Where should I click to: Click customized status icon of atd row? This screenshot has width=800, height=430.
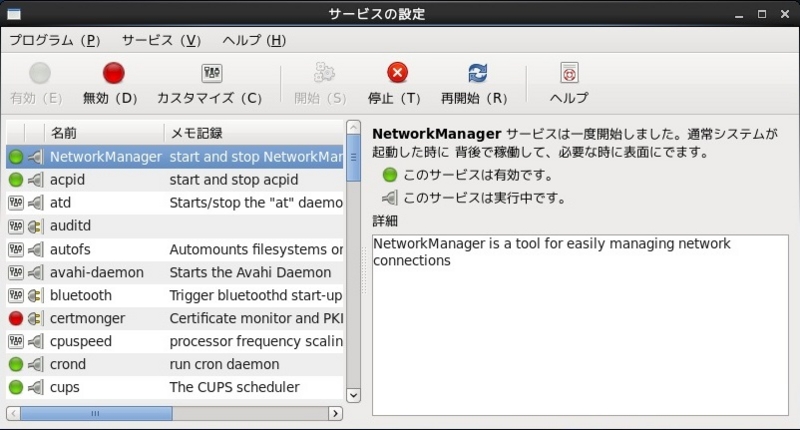(x=16, y=203)
